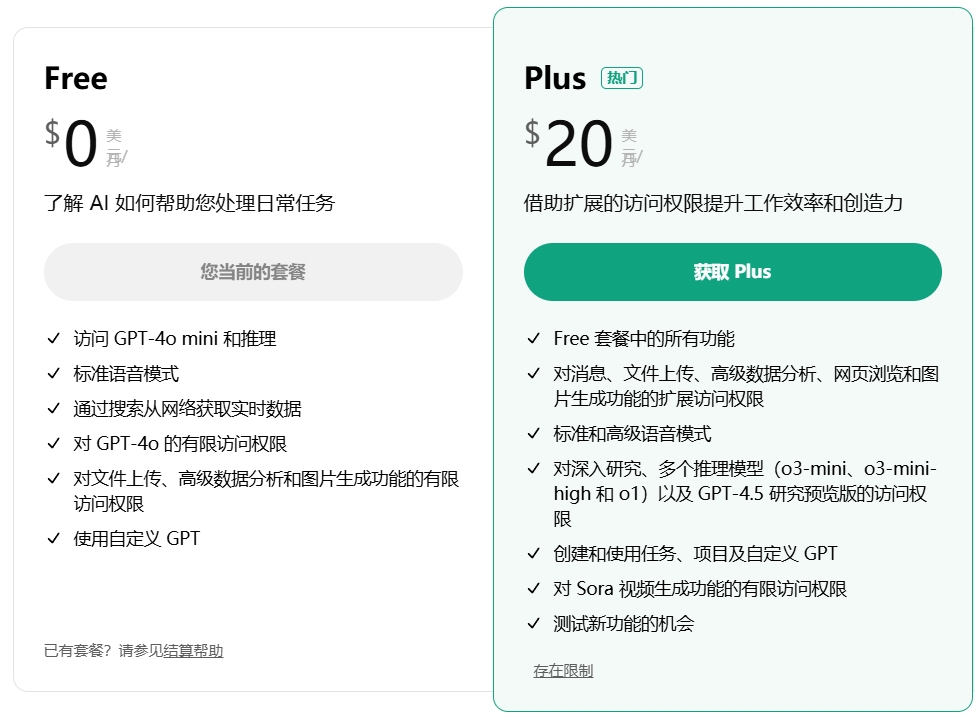The width and height of the screenshot is (975, 717).
Task: Click the $20 price on Plus card
Action: (569, 144)
